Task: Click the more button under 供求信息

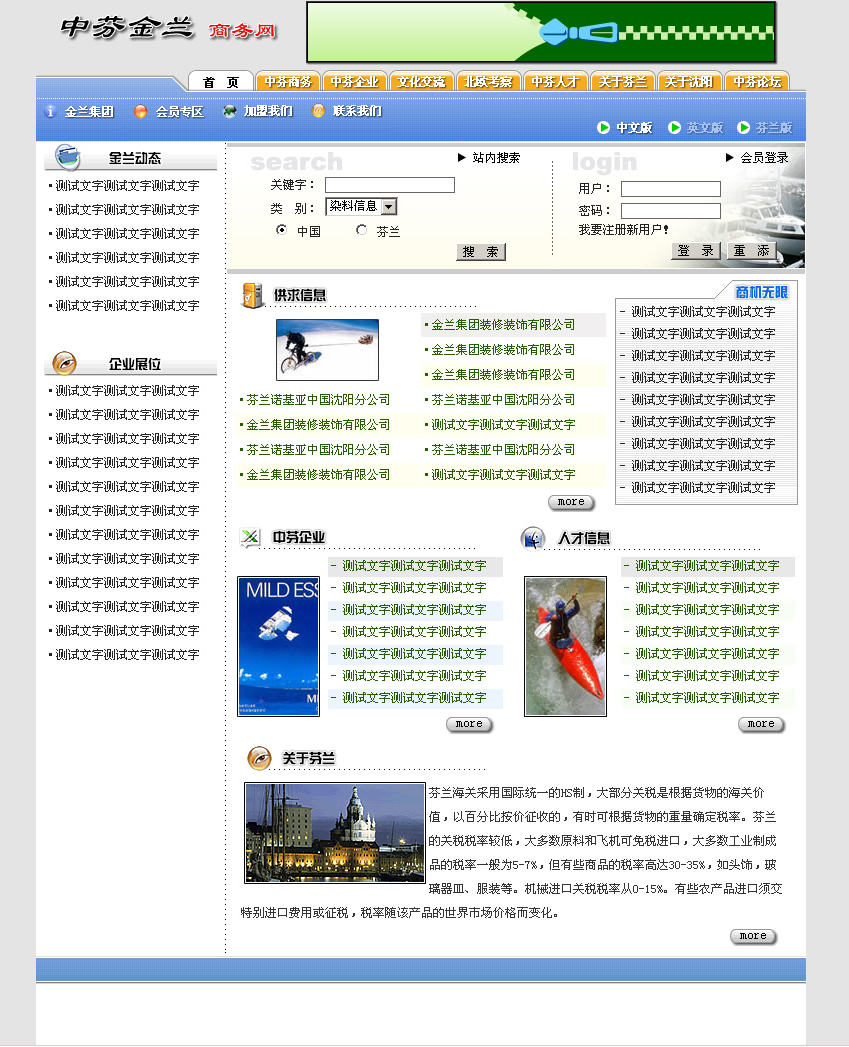Action: tap(571, 502)
